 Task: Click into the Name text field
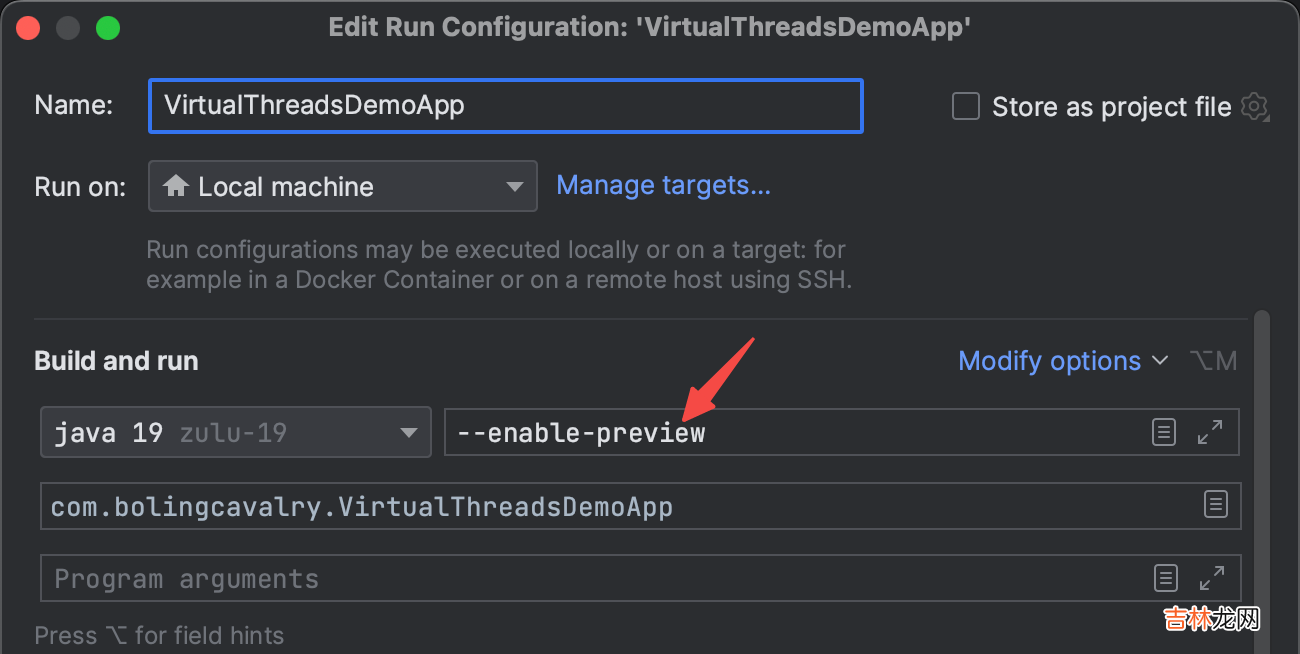(x=505, y=106)
